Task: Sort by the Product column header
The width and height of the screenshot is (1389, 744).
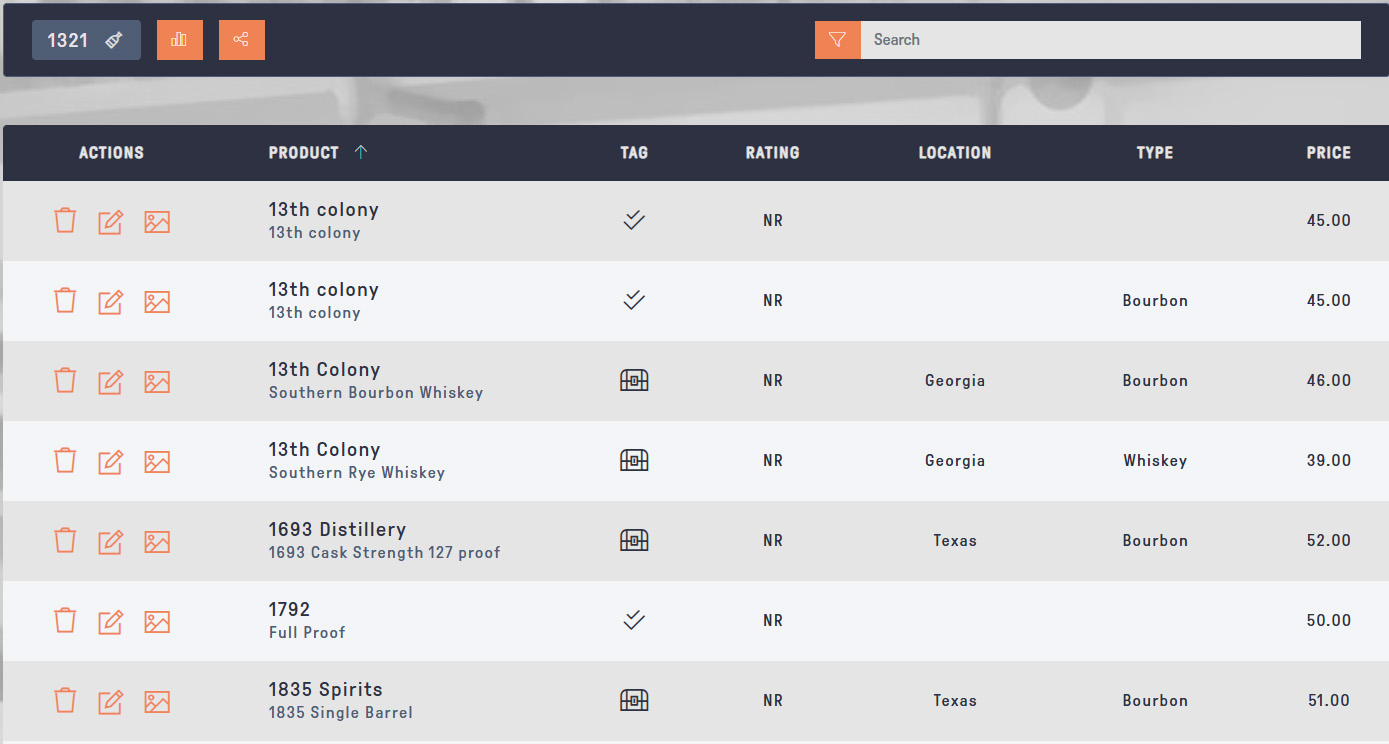Action: point(304,153)
